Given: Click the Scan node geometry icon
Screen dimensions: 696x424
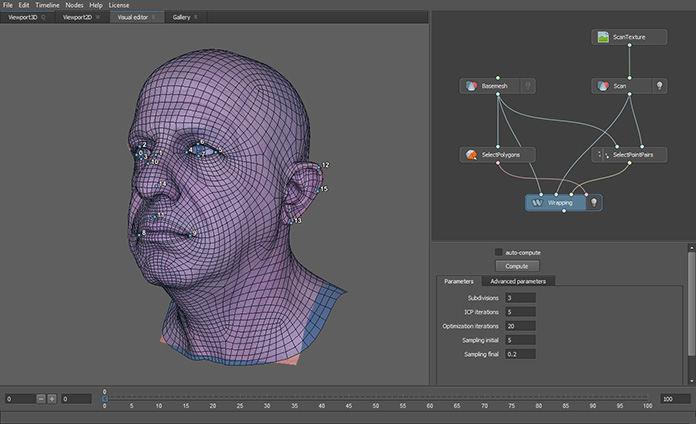Looking at the screenshot, I should click(x=603, y=86).
